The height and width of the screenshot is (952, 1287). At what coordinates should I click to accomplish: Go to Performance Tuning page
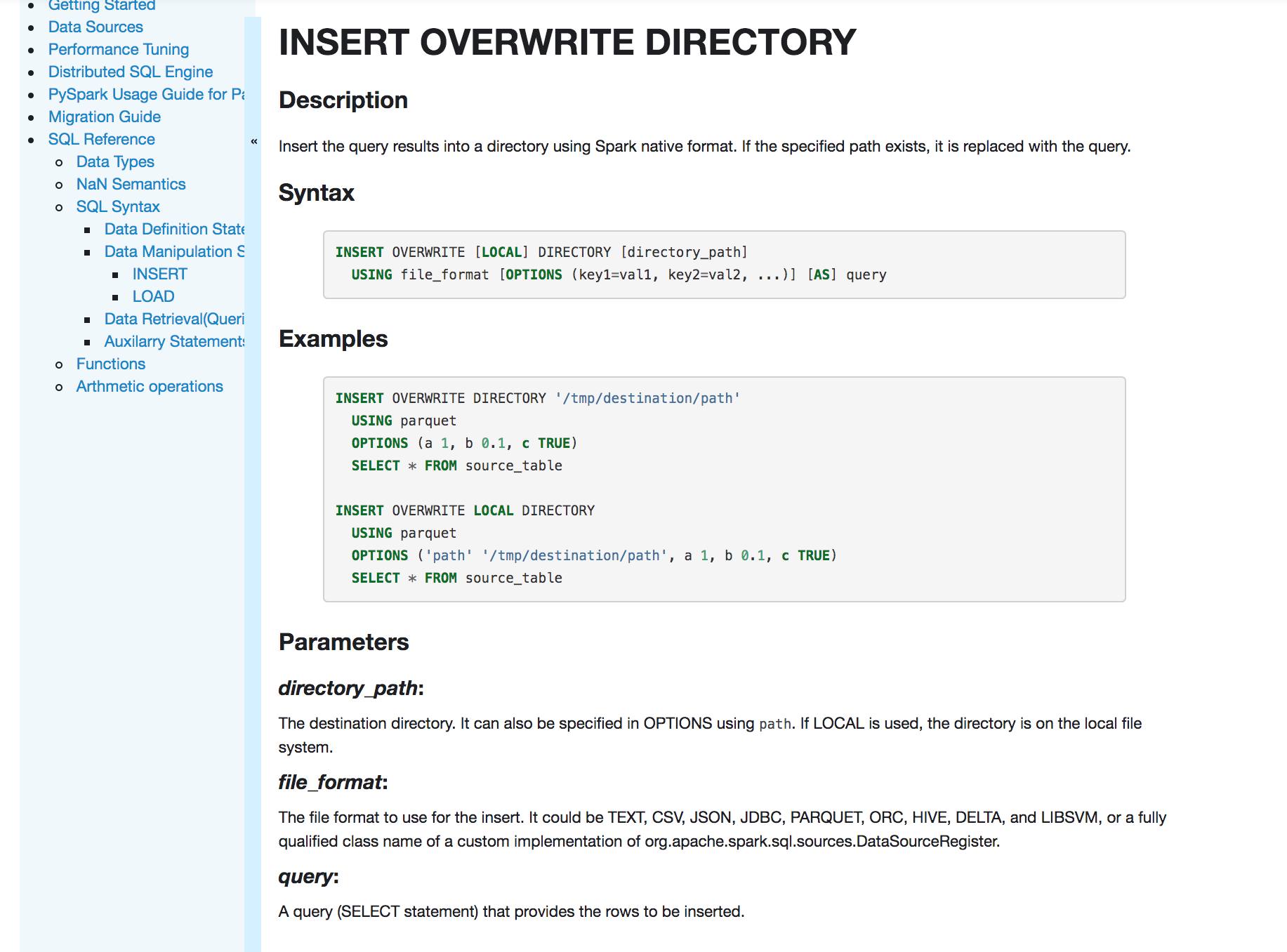119,49
